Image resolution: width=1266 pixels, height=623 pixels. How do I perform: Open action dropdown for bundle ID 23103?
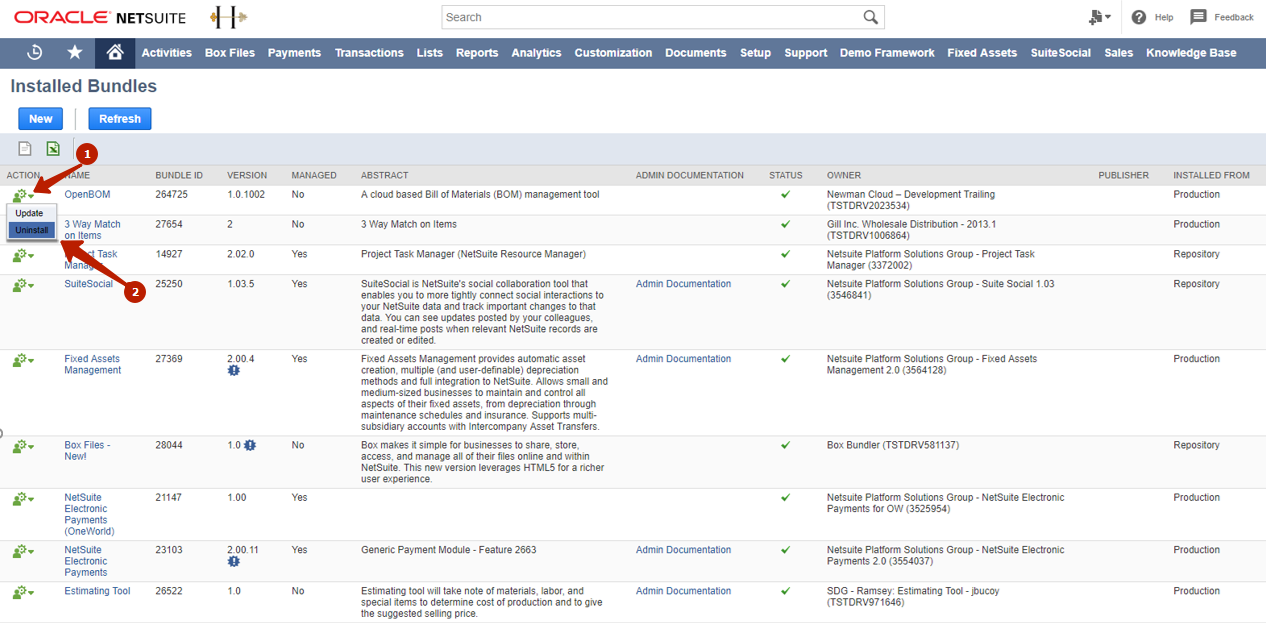pos(23,551)
